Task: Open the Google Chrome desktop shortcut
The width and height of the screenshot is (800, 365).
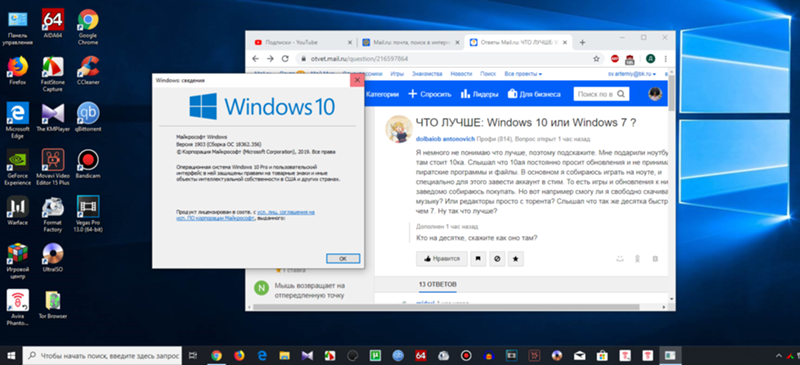Action: 88,27
